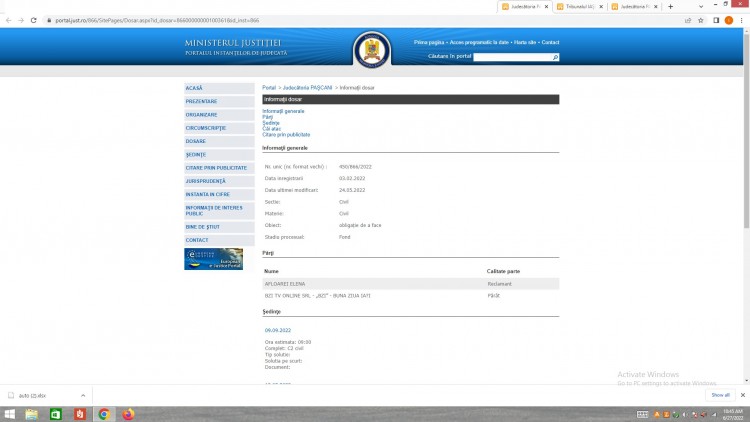Click the Ministry of Justice emblem logo
Screen dimensions: 750x422
click(x=372, y=50)
